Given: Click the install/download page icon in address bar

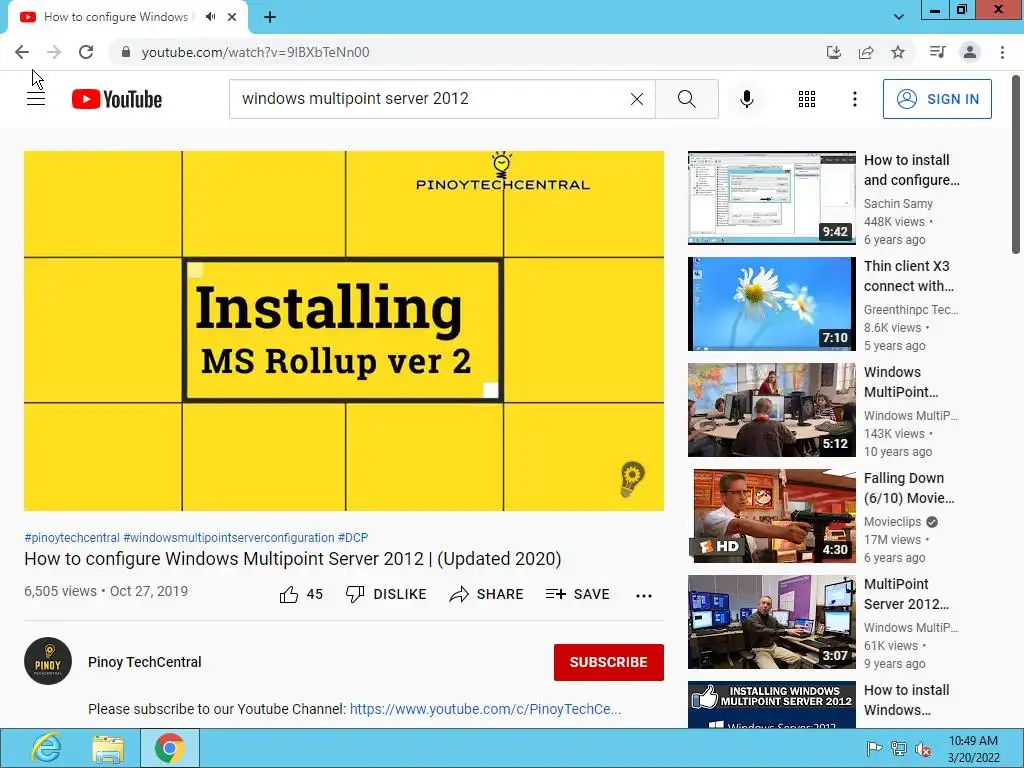Looking at the screenshot, I should tap(833, 52).
